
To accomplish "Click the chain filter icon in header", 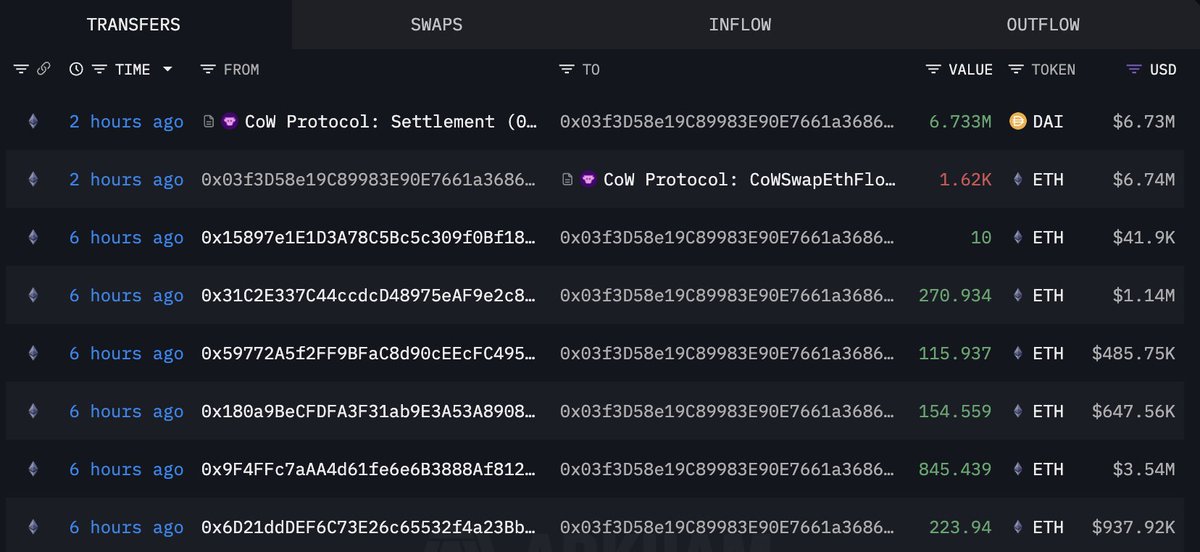I will click(x=21, y=70).
